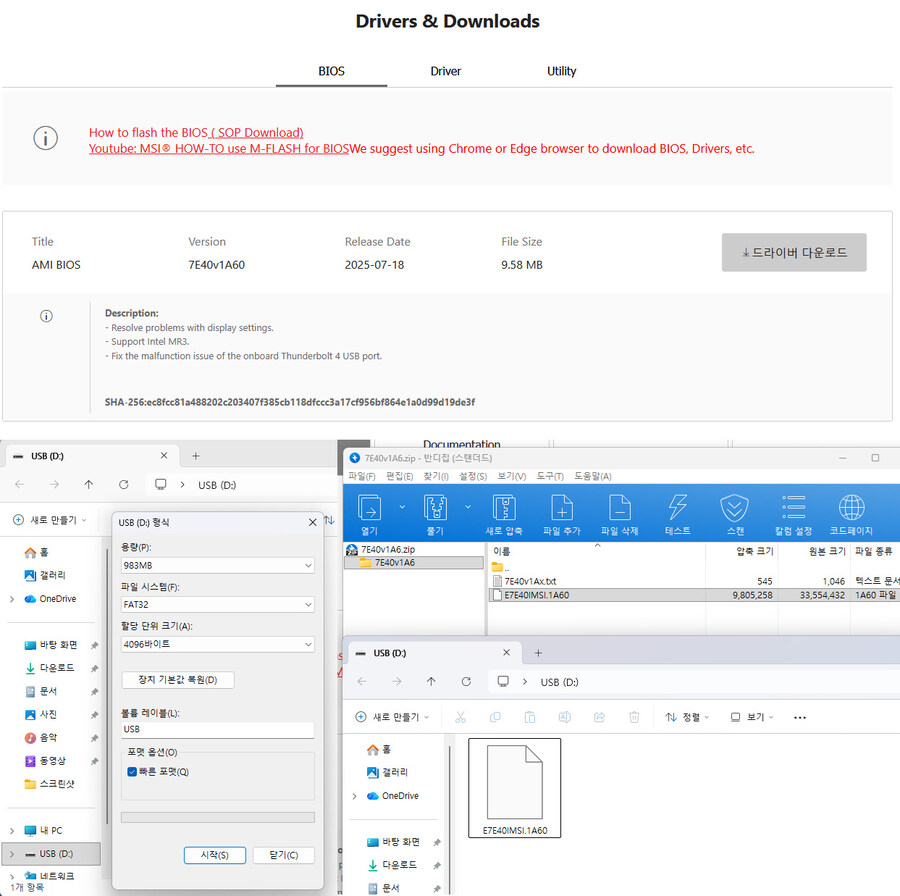Switch to the Driver tab
Image resolution: width=900 pixels, height=896 pixels.
point(445,71)
